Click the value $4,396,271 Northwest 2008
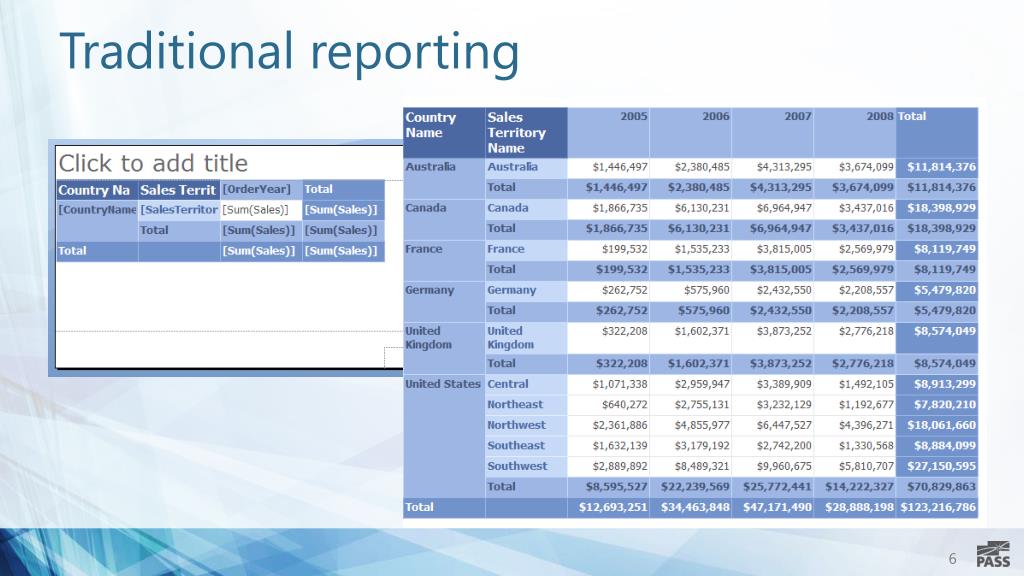The height and width of the screenshot is (576, 1024). 855,425
